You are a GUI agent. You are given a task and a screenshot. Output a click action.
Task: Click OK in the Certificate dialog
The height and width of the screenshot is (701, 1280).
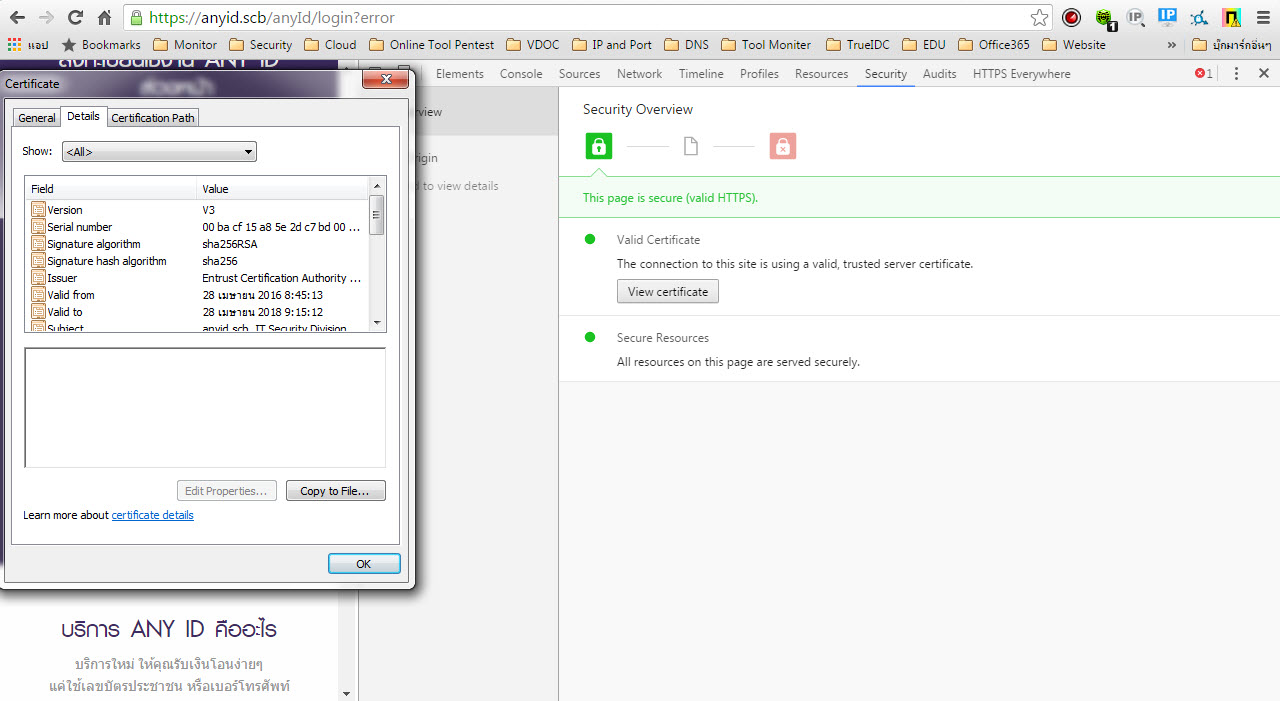pos(364,564)
